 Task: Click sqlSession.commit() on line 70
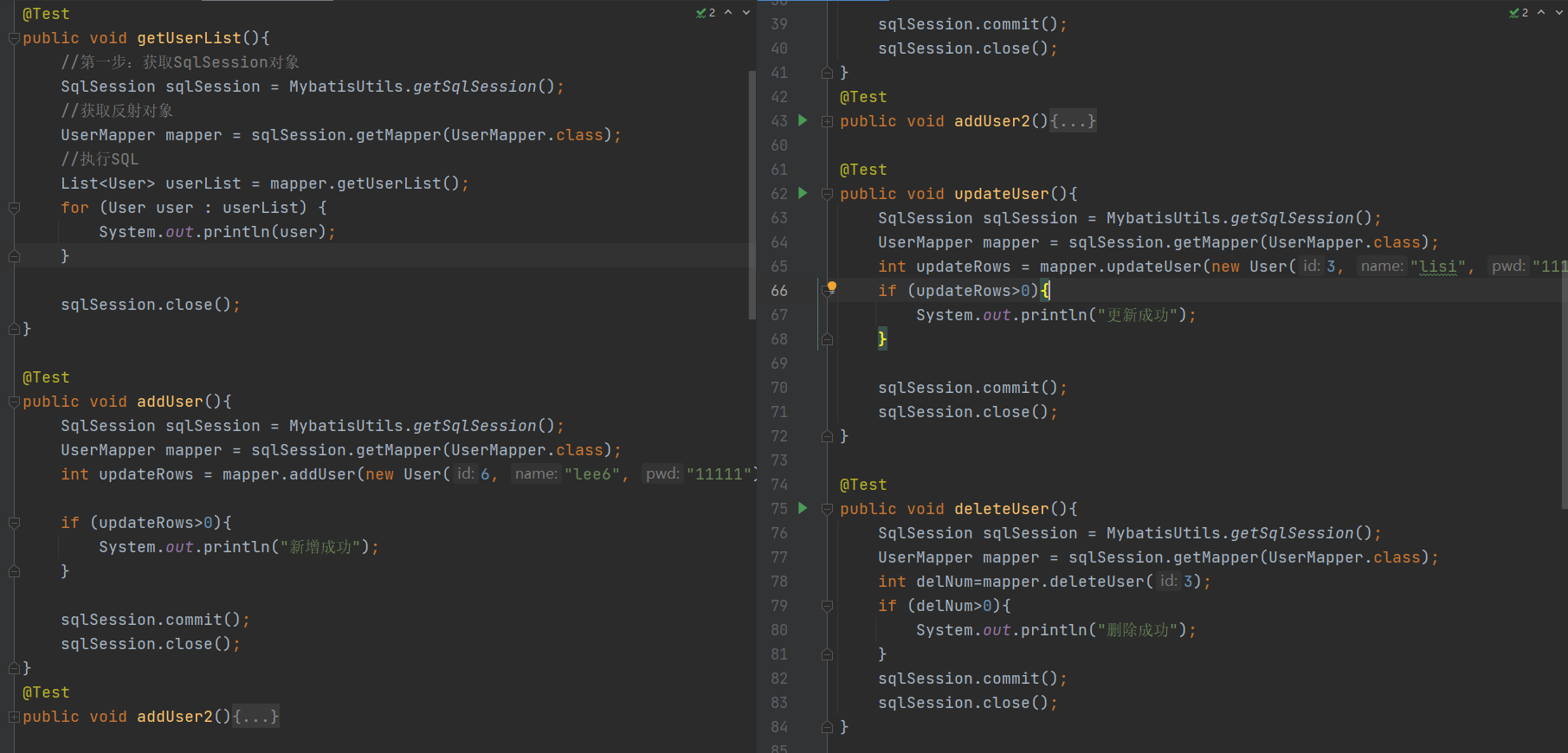(972, 388)
